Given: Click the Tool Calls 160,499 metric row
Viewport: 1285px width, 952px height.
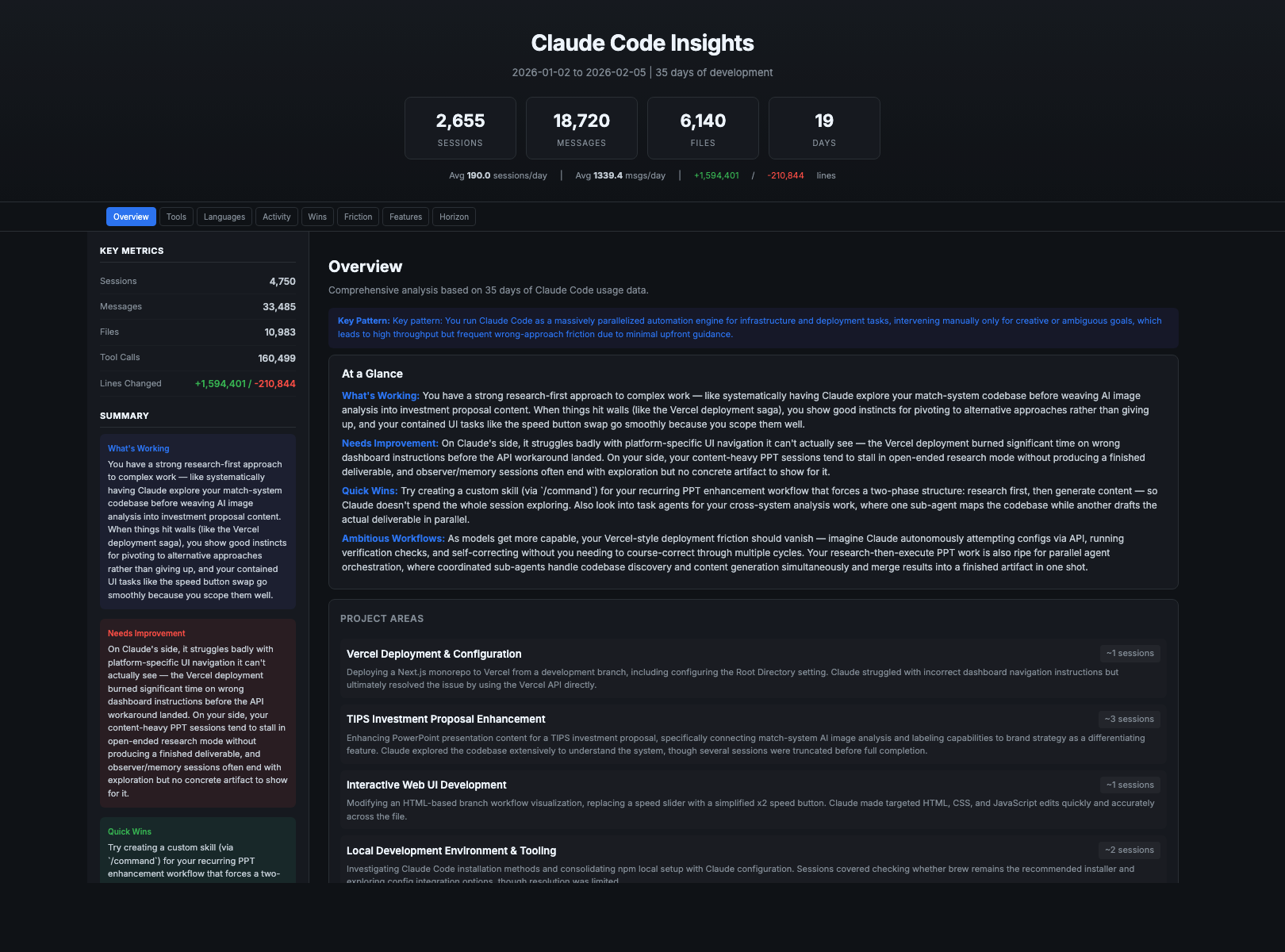Looking at the screenshot, I should (198, 358).
